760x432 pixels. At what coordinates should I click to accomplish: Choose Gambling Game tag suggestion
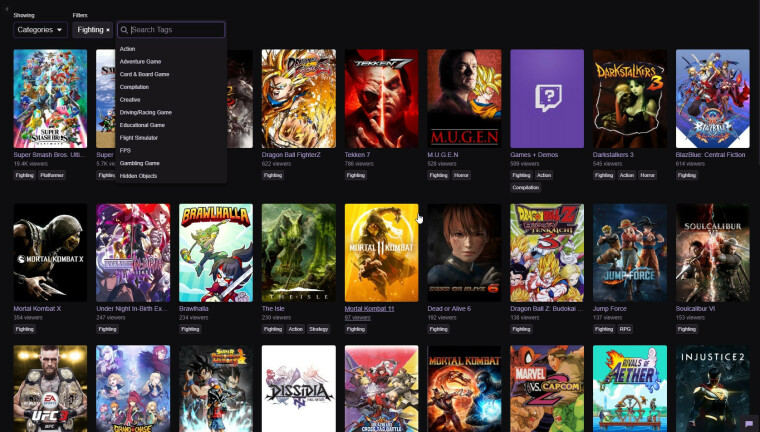tap(140, 163)
